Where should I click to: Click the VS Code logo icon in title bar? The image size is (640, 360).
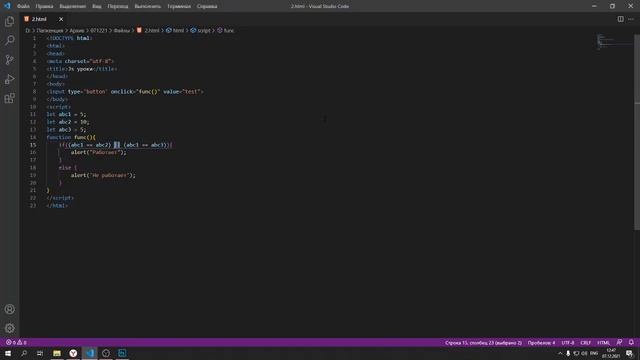tap(7, 6)
